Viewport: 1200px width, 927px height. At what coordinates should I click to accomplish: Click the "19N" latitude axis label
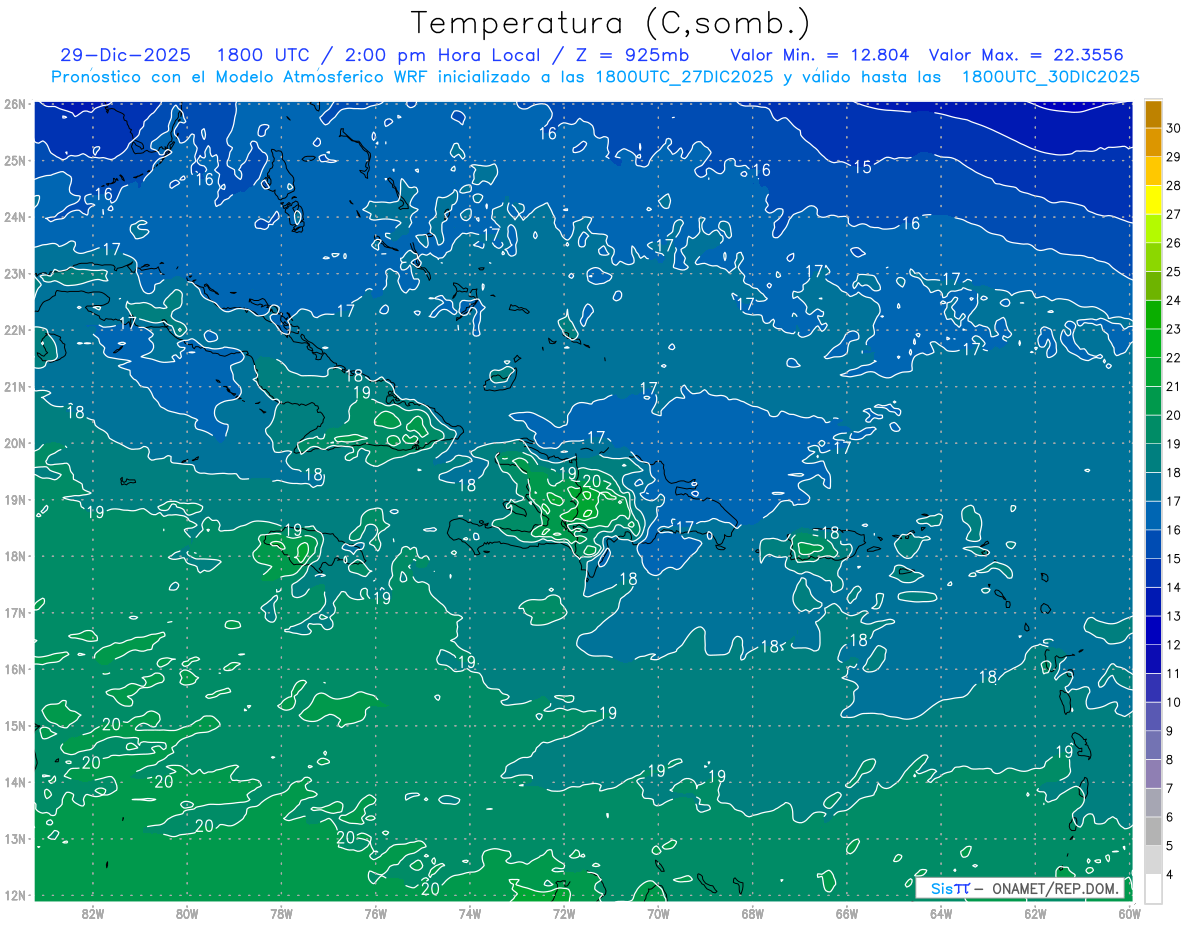[14, 499]
